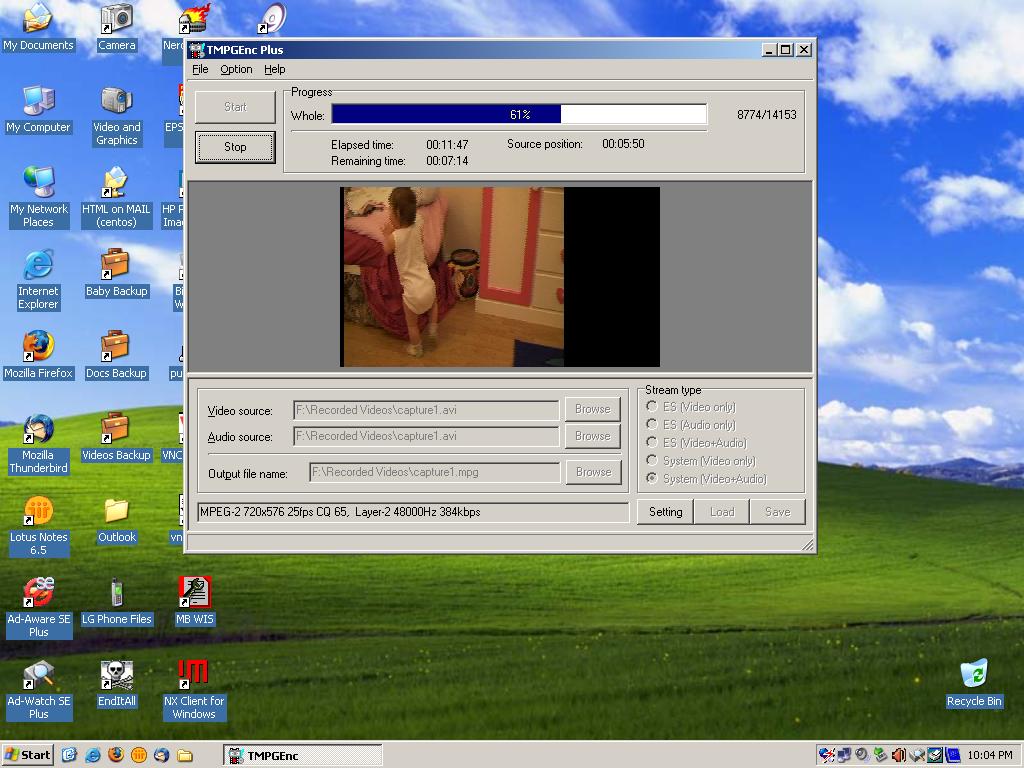Open the Outlook folder on the desktop
Image resolution: width=1024 pixels, height=768 pixels.
pyautogui.click(x=117, y=520)
